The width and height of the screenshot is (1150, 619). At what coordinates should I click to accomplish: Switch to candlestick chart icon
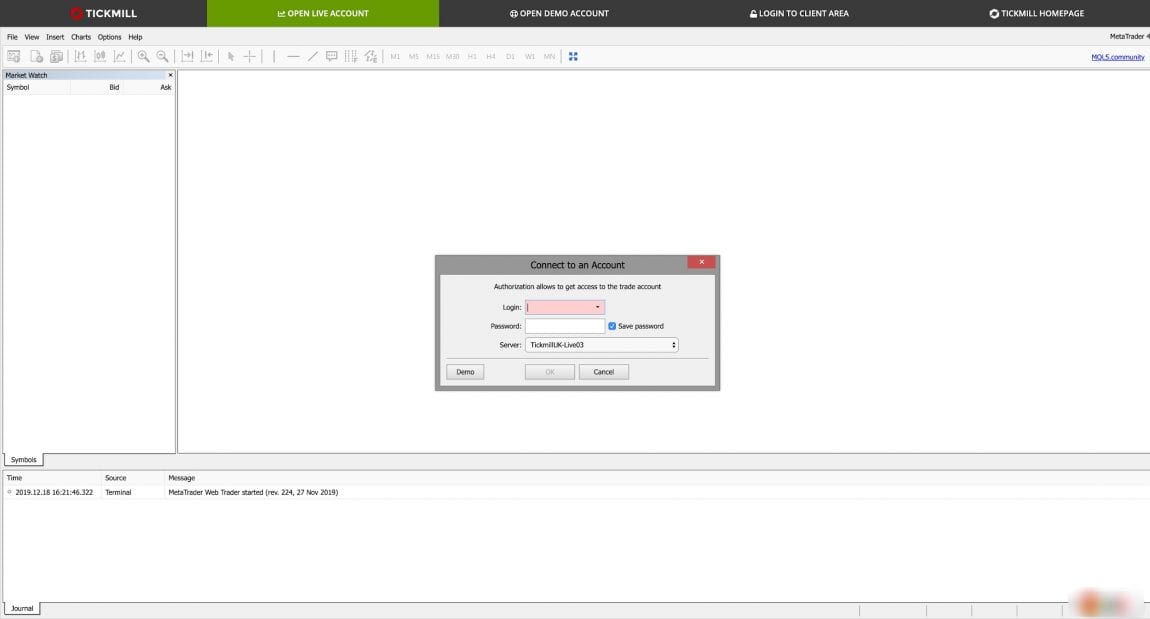coord(100,57)
